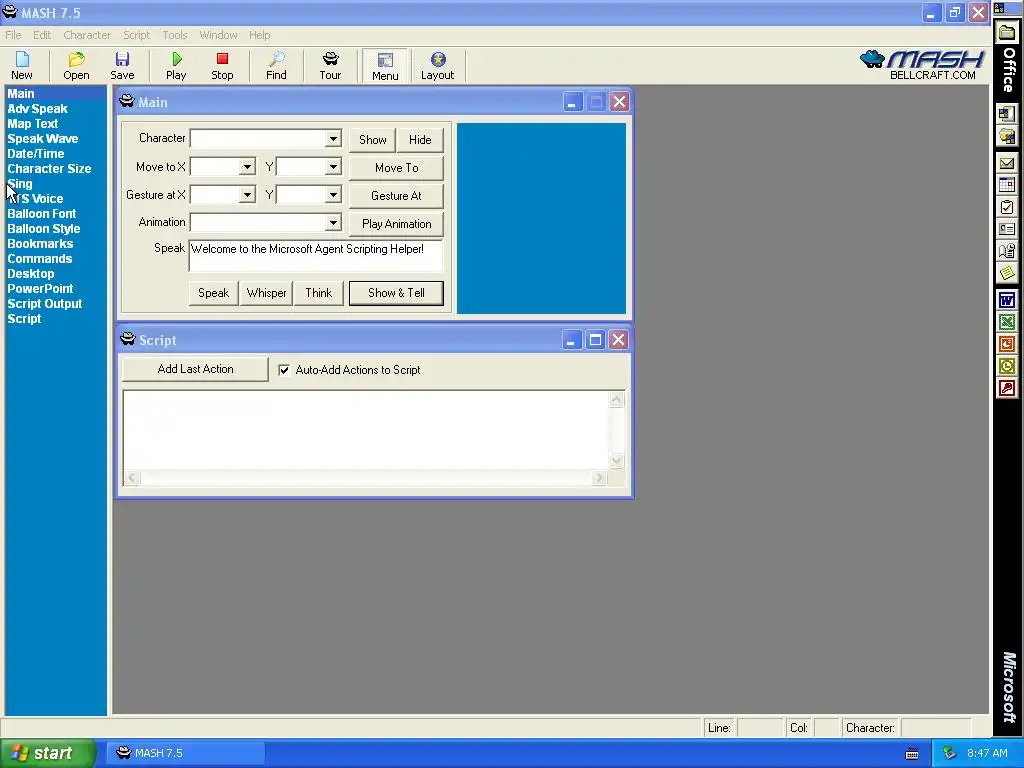The height and width of the screenshot is (768, 1024).
Task: Select Adv Speak in the sidebar
Action: tap(37, 109)
